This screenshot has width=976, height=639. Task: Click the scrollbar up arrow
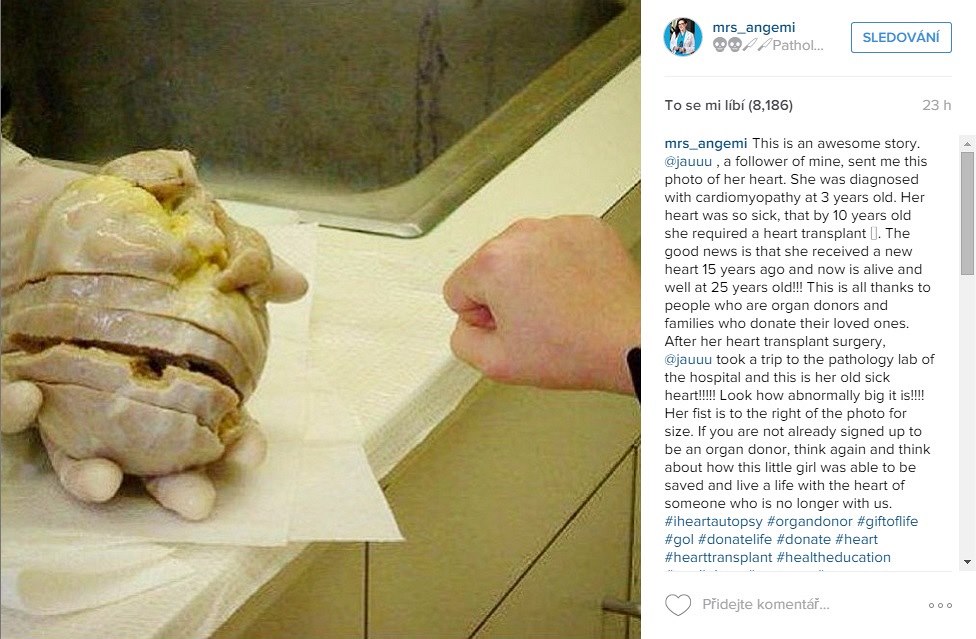tap(967, 144)
